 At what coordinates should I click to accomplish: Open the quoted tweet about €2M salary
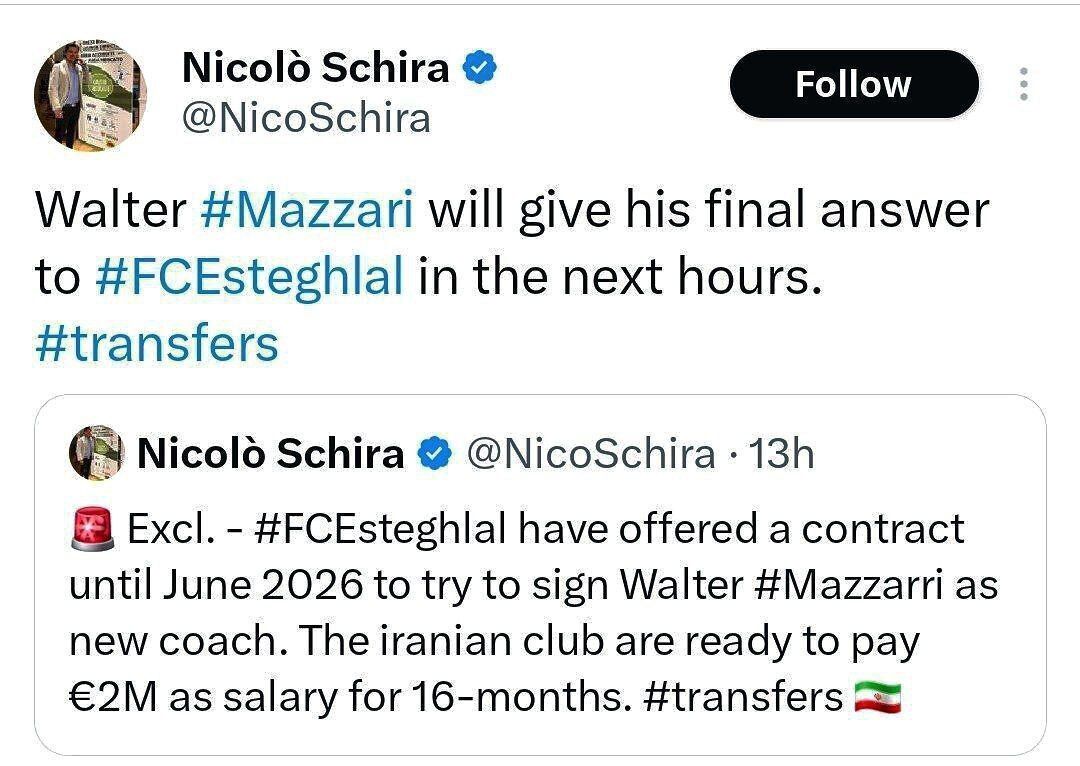click(540, 640)
